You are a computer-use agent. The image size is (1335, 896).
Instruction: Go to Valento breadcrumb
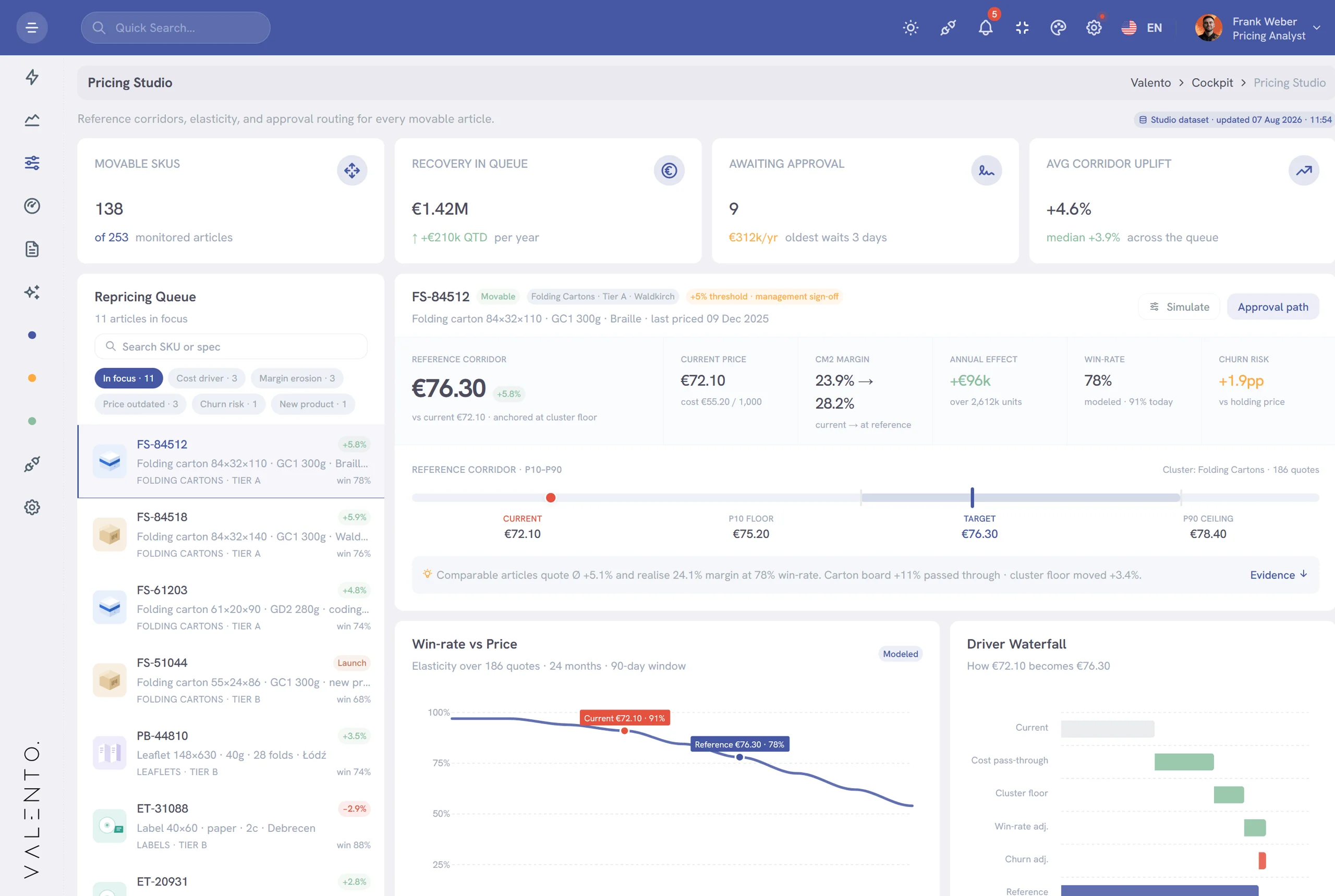pos(1150,82)
